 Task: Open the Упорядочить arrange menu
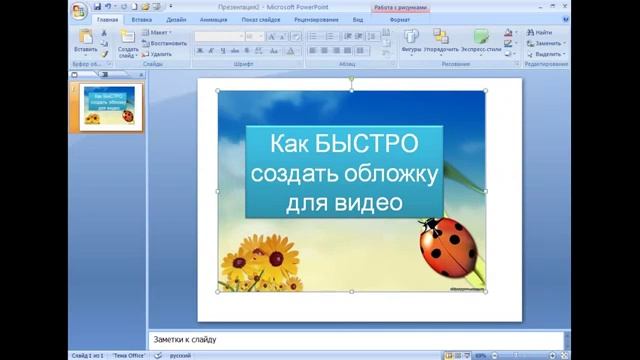pos(441,42)
